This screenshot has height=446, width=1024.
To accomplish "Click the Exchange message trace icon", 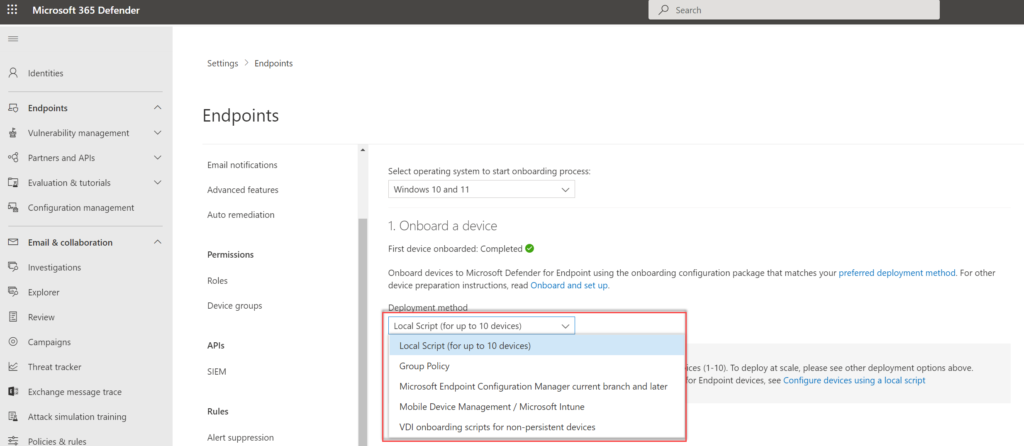I will 12,392.
